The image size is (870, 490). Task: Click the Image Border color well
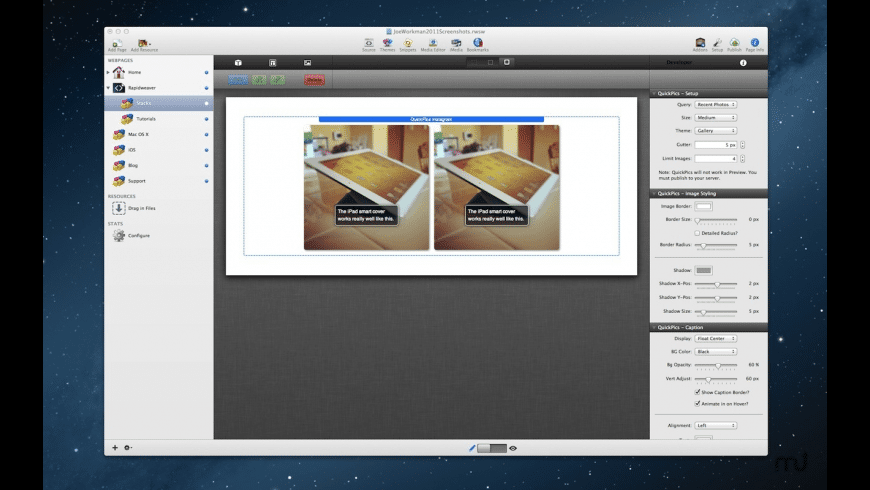(704, 206)
